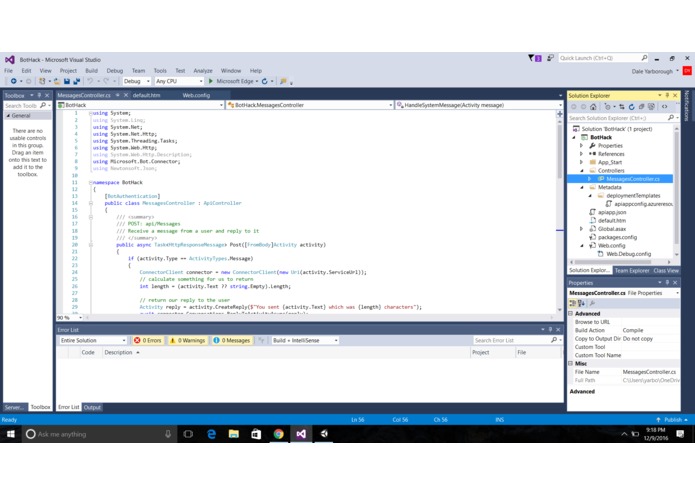Click View Code icon in Solution Explorer
695x494 pixels.
coord(664,107)
